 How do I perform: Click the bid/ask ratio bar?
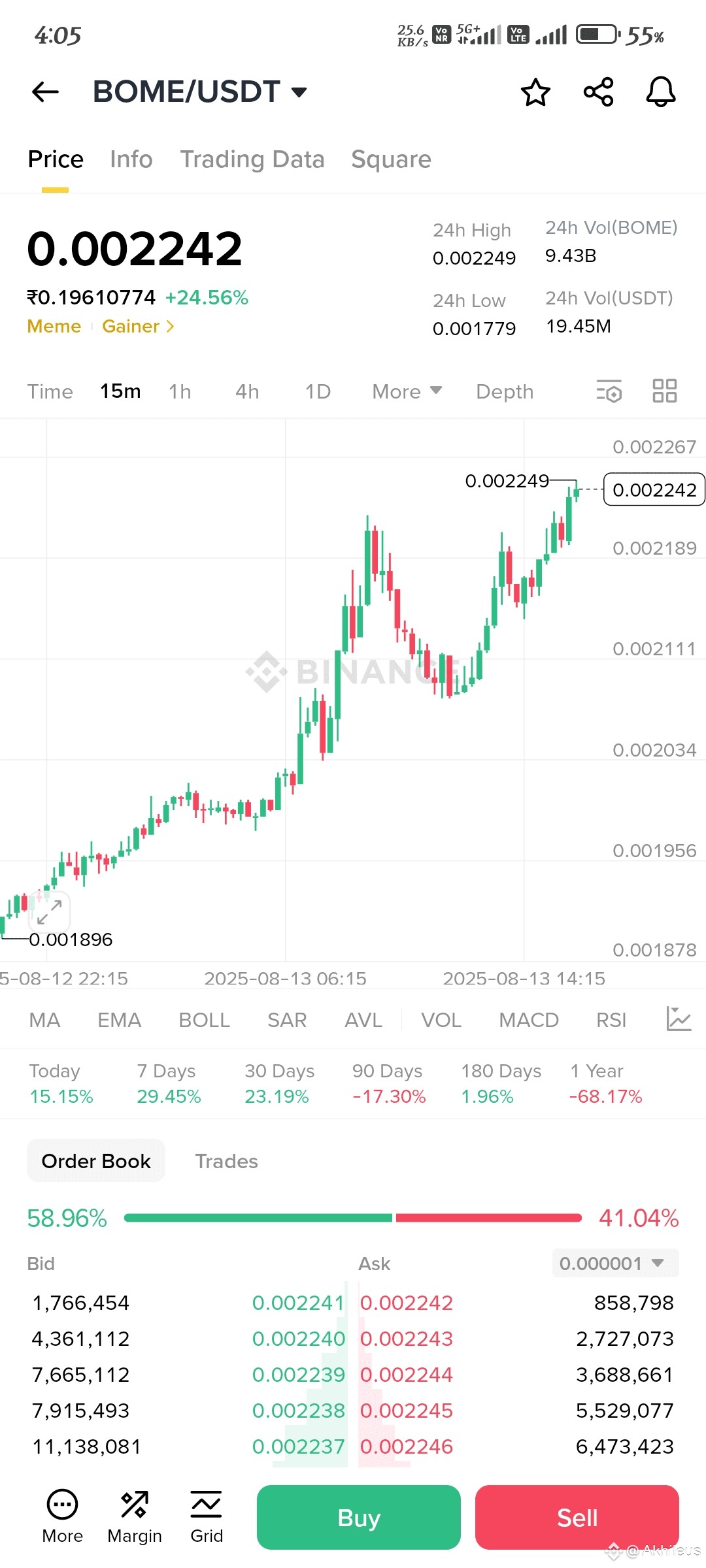pyautogui.click(x=353, y=1218)
